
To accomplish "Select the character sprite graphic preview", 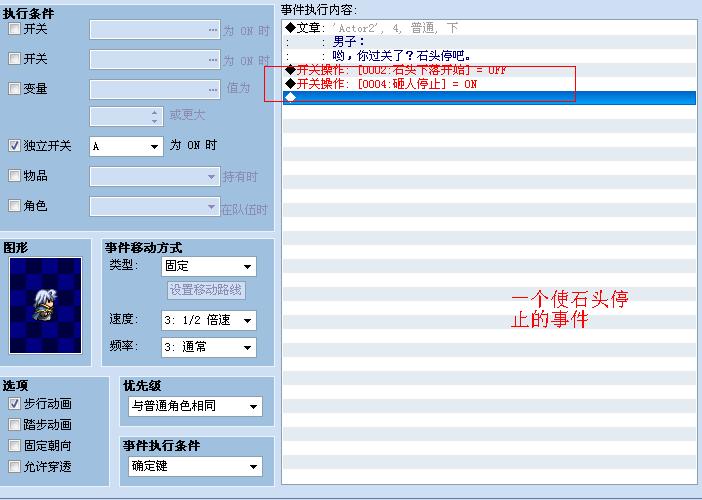I will coord(46,305).
